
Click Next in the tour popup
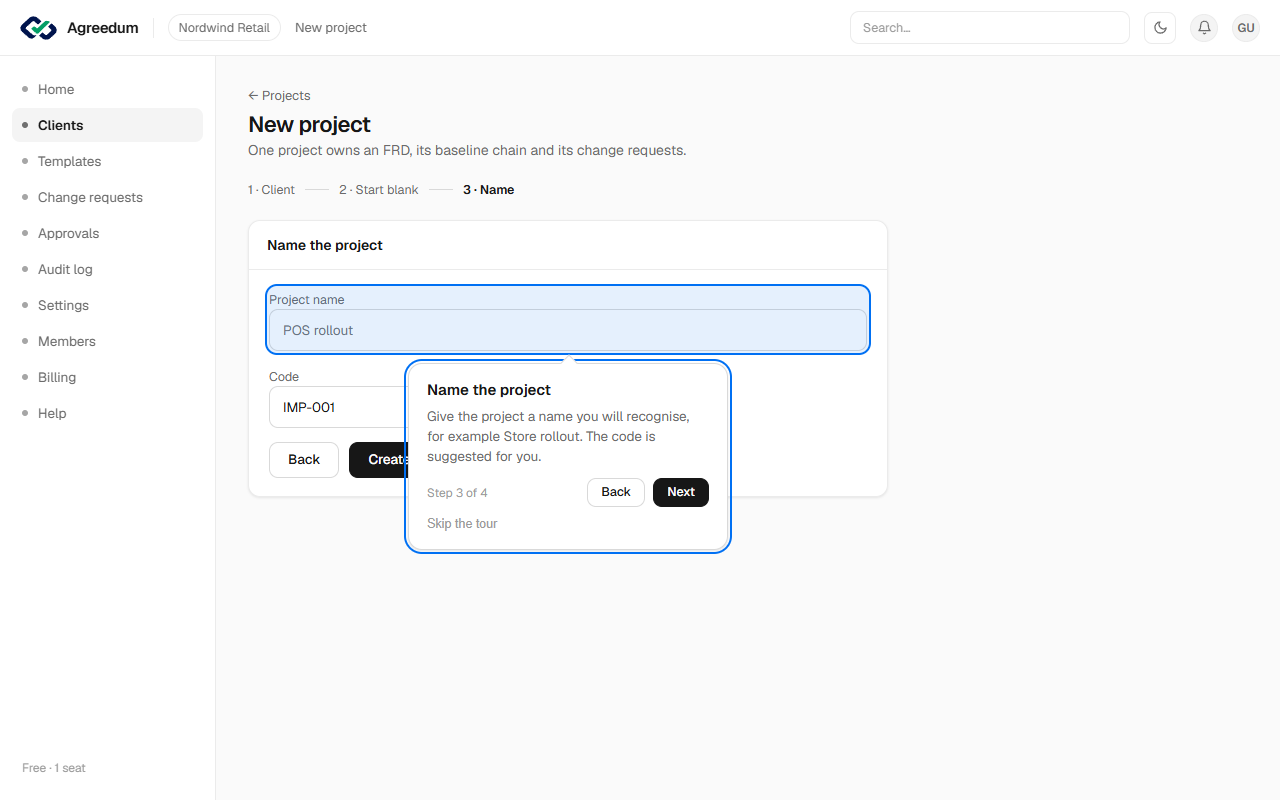pyautogui.click(x=681, y=492)
